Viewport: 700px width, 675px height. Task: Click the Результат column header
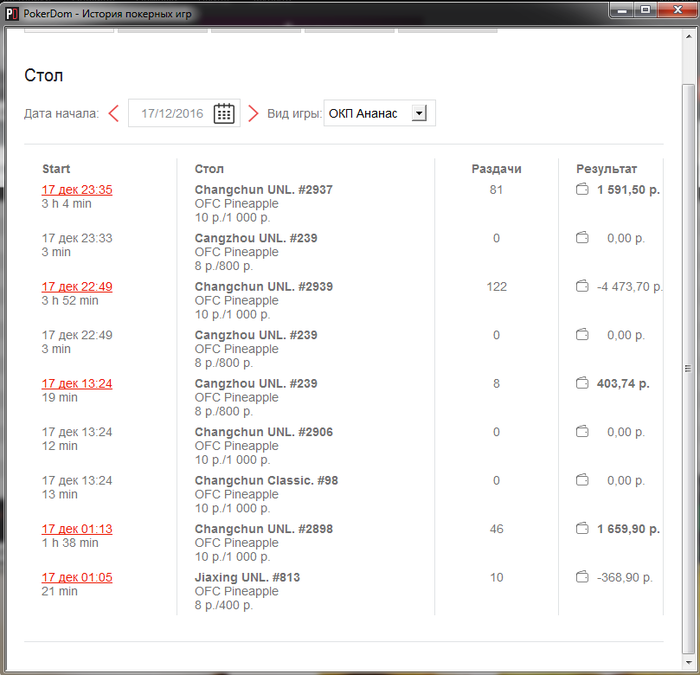606,169
